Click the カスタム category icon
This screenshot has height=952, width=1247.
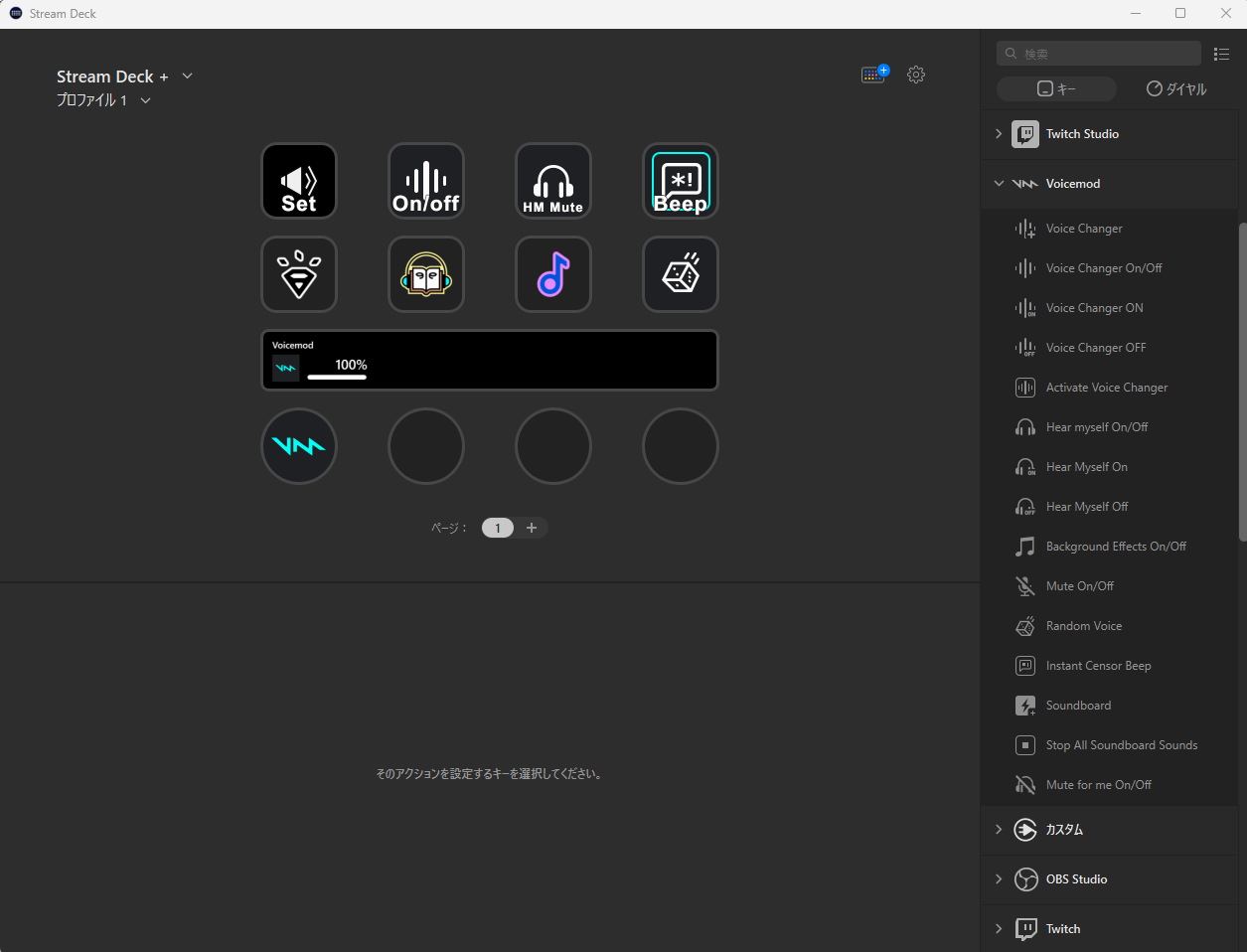tap(1025, 830)
